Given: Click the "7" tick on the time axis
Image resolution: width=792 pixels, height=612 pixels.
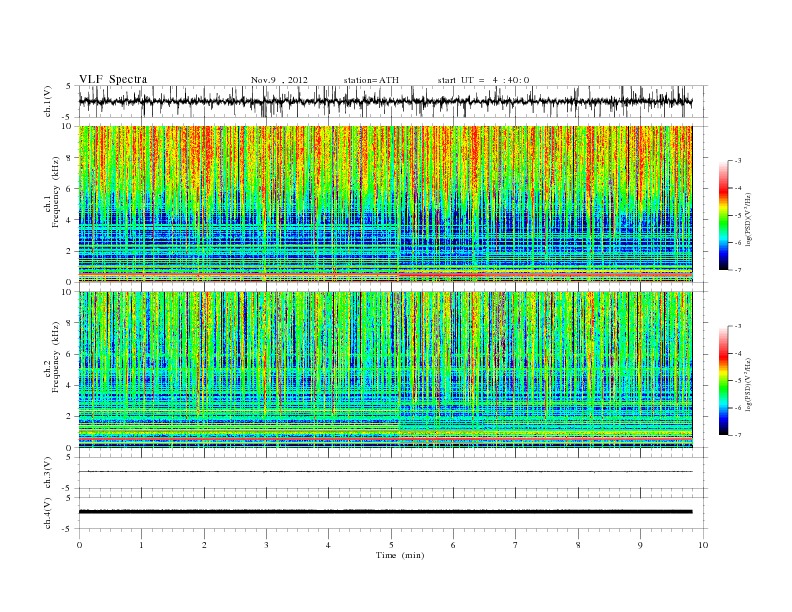Looking at the screenshot, I should coord(516,545).
